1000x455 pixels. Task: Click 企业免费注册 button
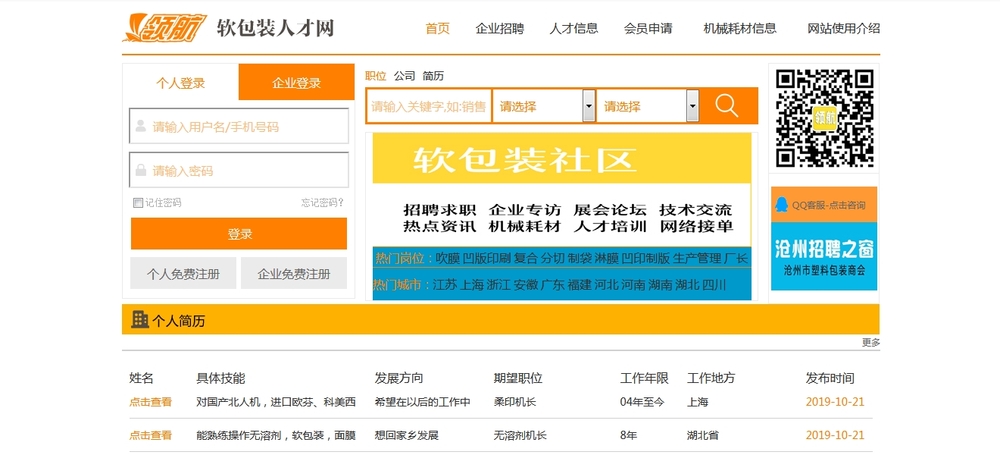pyautogui.click(x=294, y=274)
